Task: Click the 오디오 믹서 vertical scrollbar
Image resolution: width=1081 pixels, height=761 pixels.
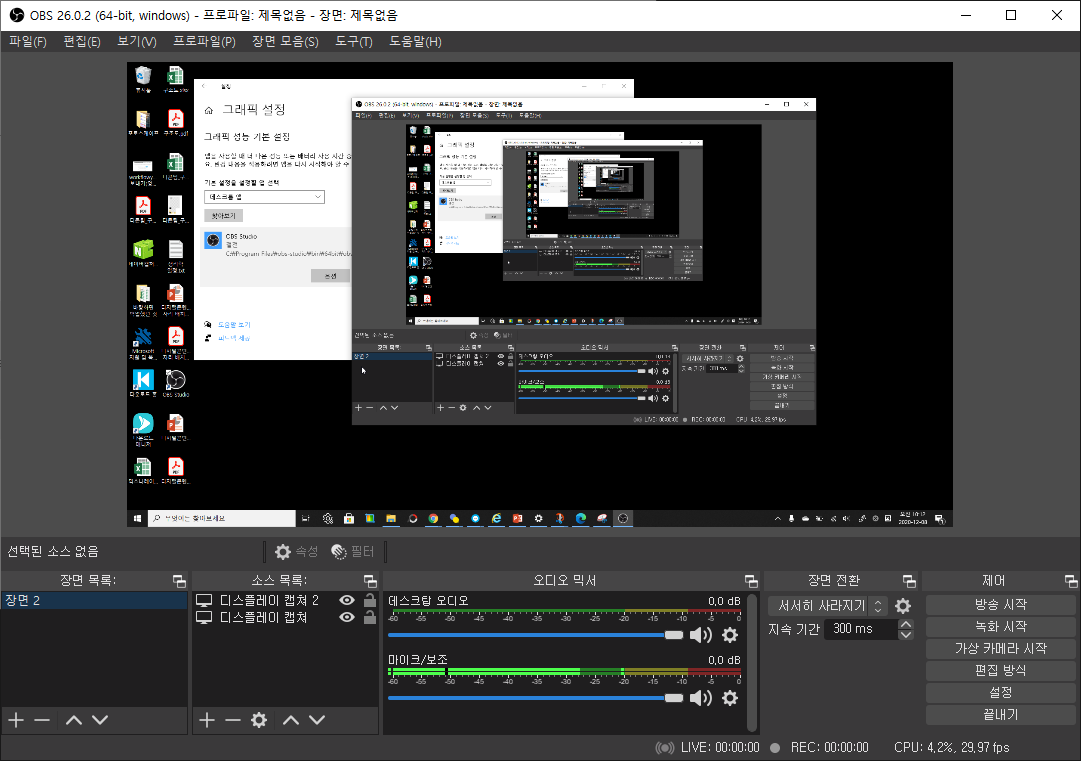Action: tap(752, 662)
